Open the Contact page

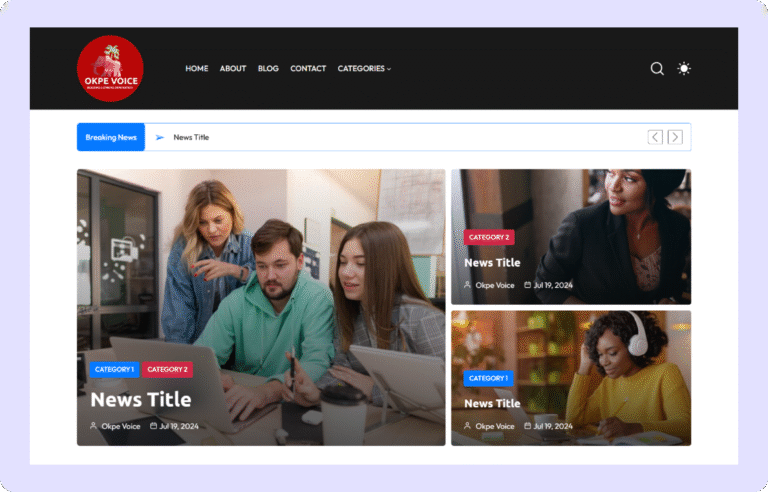tap(308, 69)
